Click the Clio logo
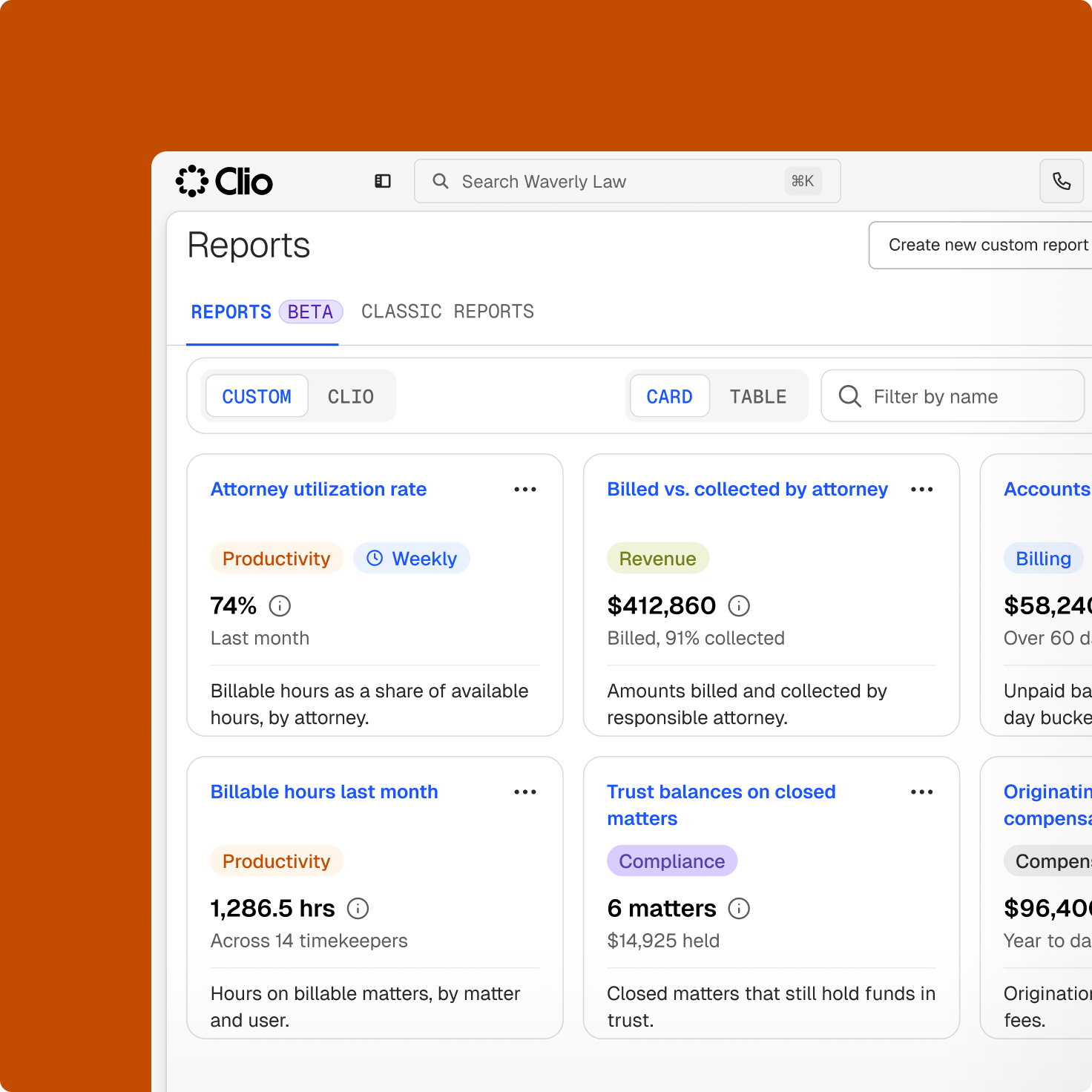This screenshot has height=1092, width=1092. 225,181
